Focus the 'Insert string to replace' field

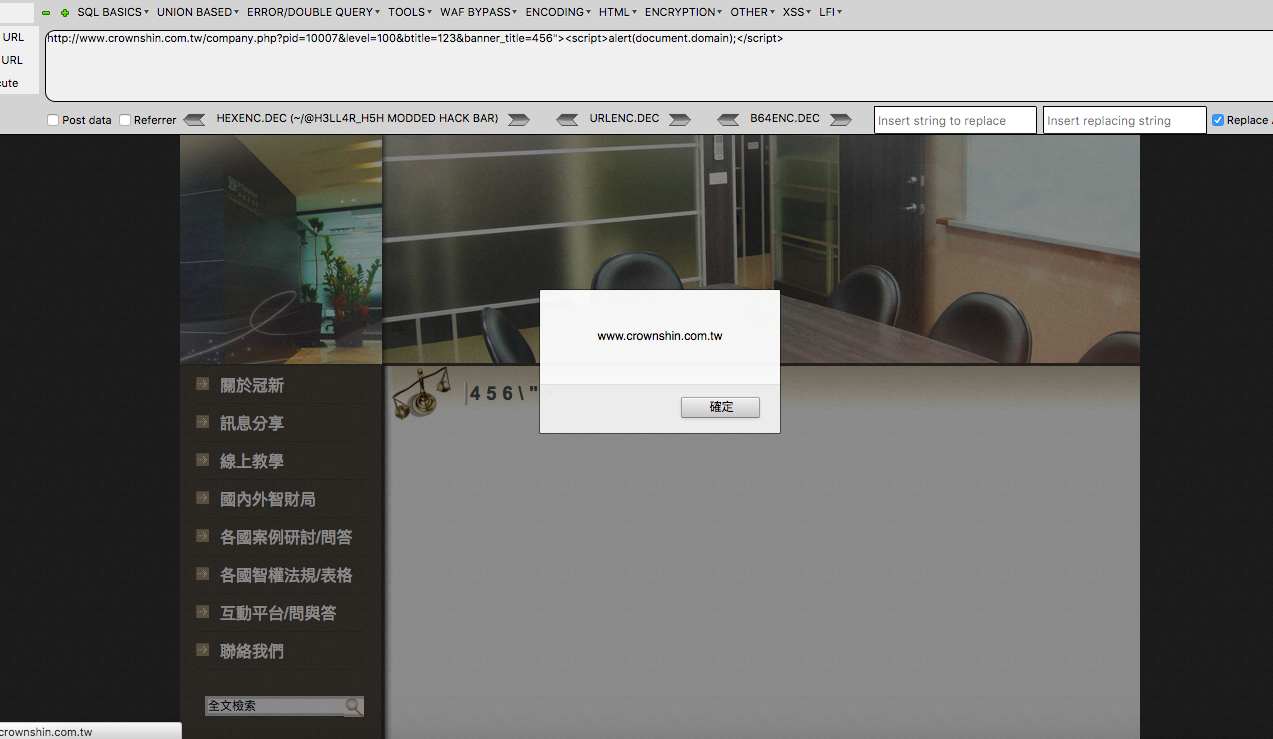pyautogui.click(x=955, y=121)
